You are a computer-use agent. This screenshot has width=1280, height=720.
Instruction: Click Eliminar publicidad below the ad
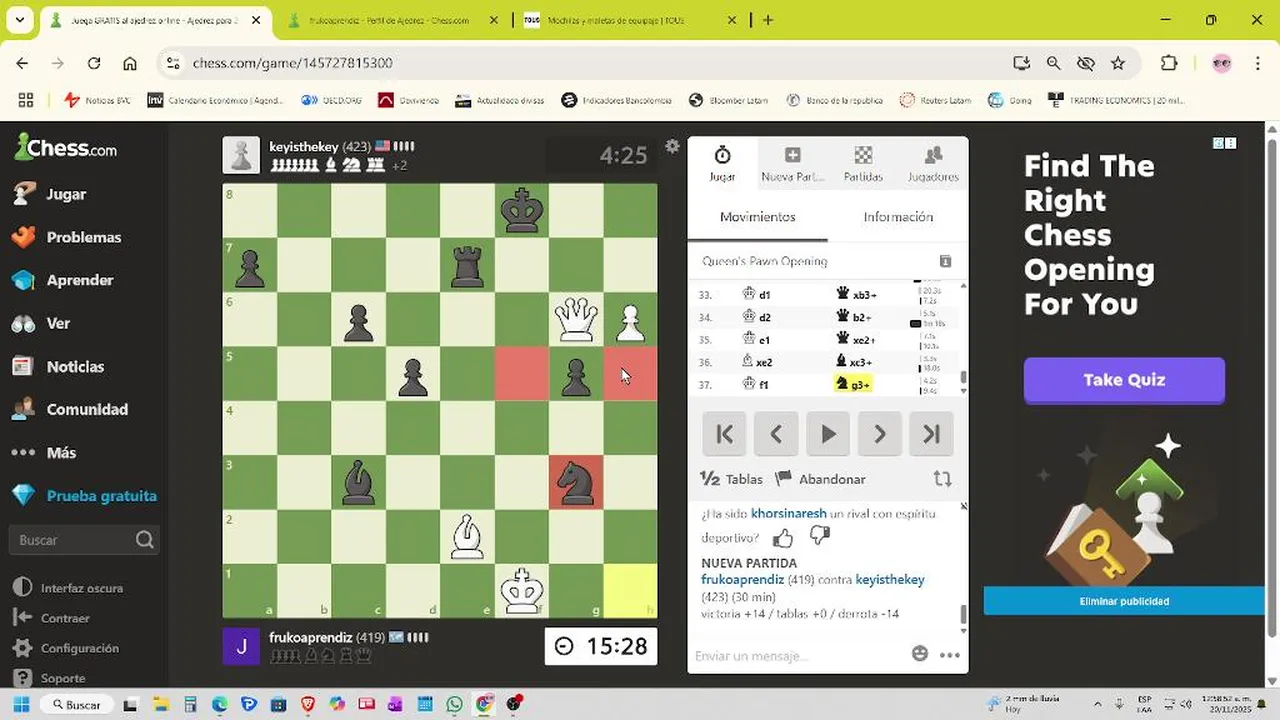coord(1124,601)
